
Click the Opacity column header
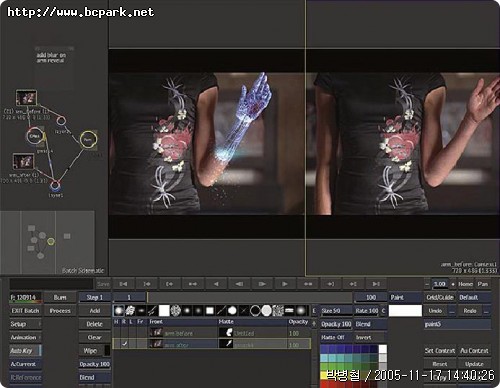click(298, 322)
